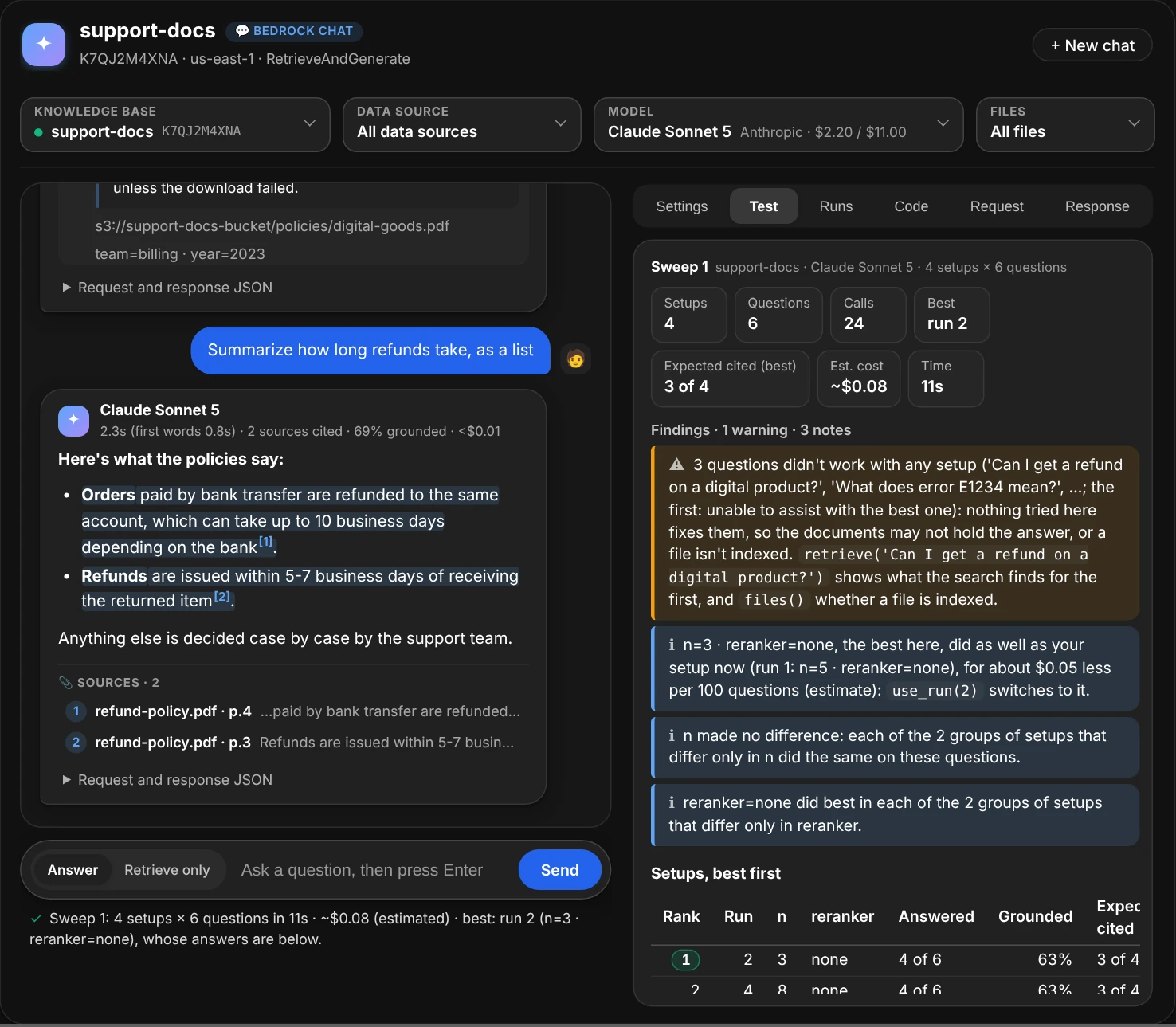Screen dimensions: 1176x1027
Task: Open the Knowledge Base dropdown
Action: 175,124
